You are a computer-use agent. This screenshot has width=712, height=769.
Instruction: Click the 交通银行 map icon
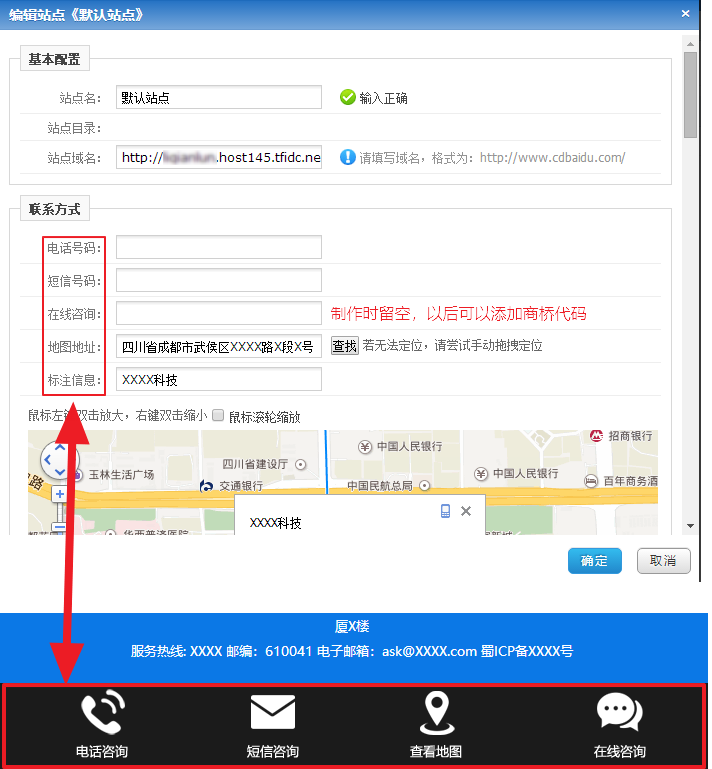point(206,486)
